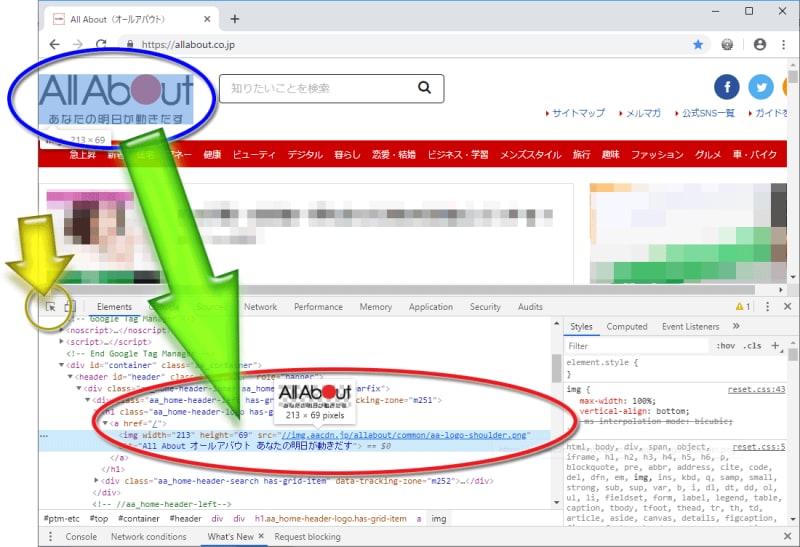Open the Application tab
Image resolution: width=800 pixels, height=547 pixels.
pyautogui.click(x=431, y=307)
